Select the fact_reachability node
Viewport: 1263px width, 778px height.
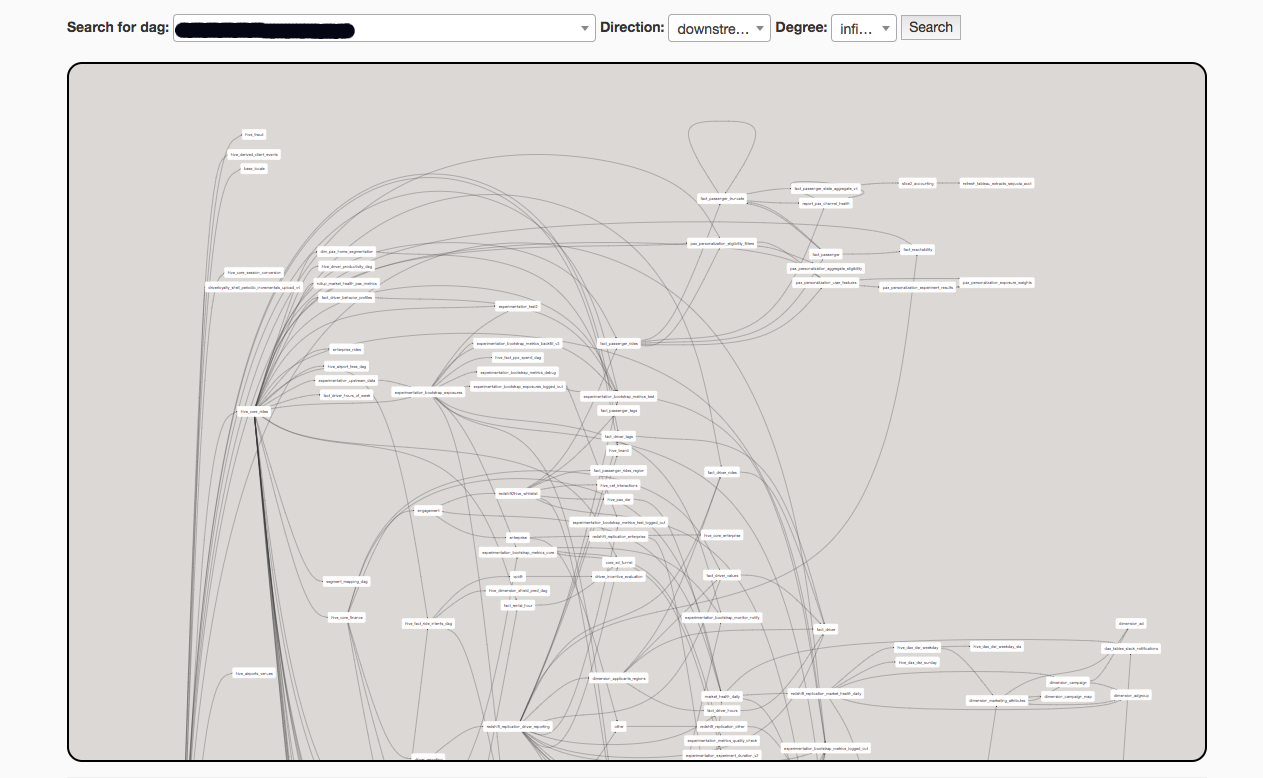[x=917, y=249]
